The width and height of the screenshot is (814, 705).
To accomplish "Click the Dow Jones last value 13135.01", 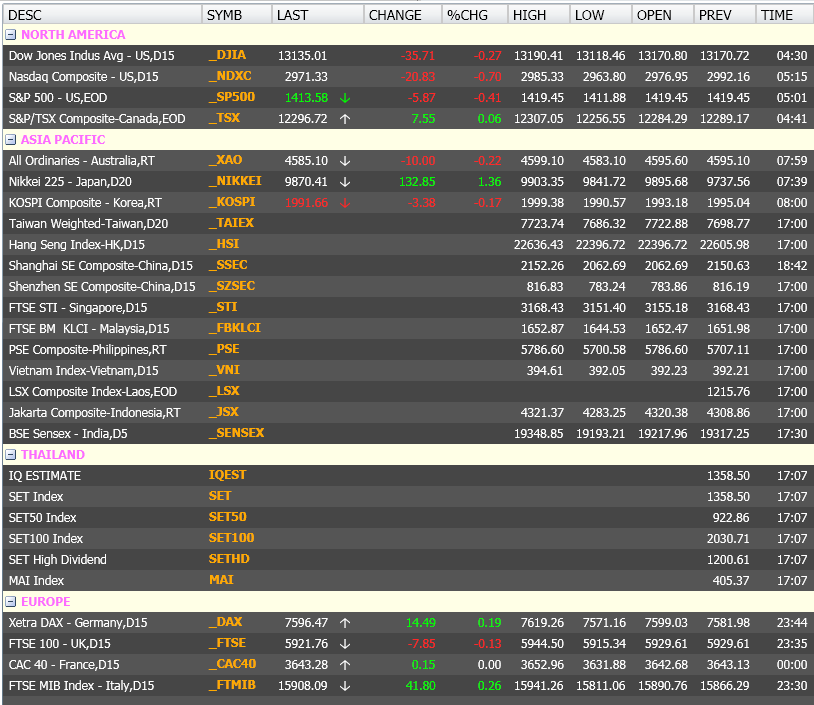I will coord(303,56).
